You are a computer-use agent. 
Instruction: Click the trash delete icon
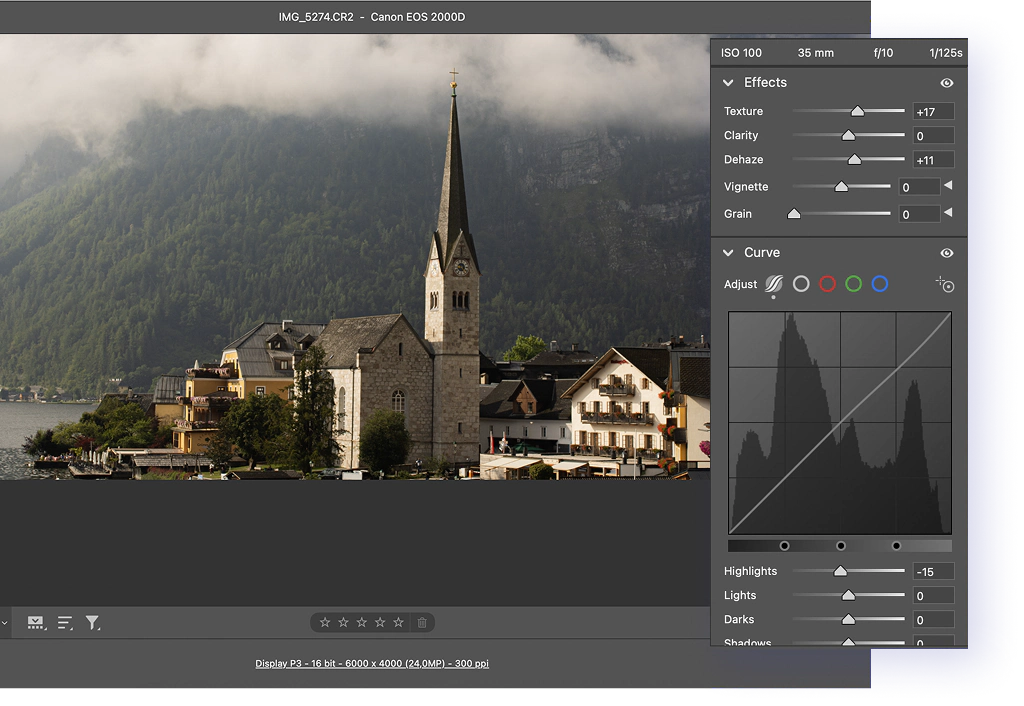coord(422,623)
